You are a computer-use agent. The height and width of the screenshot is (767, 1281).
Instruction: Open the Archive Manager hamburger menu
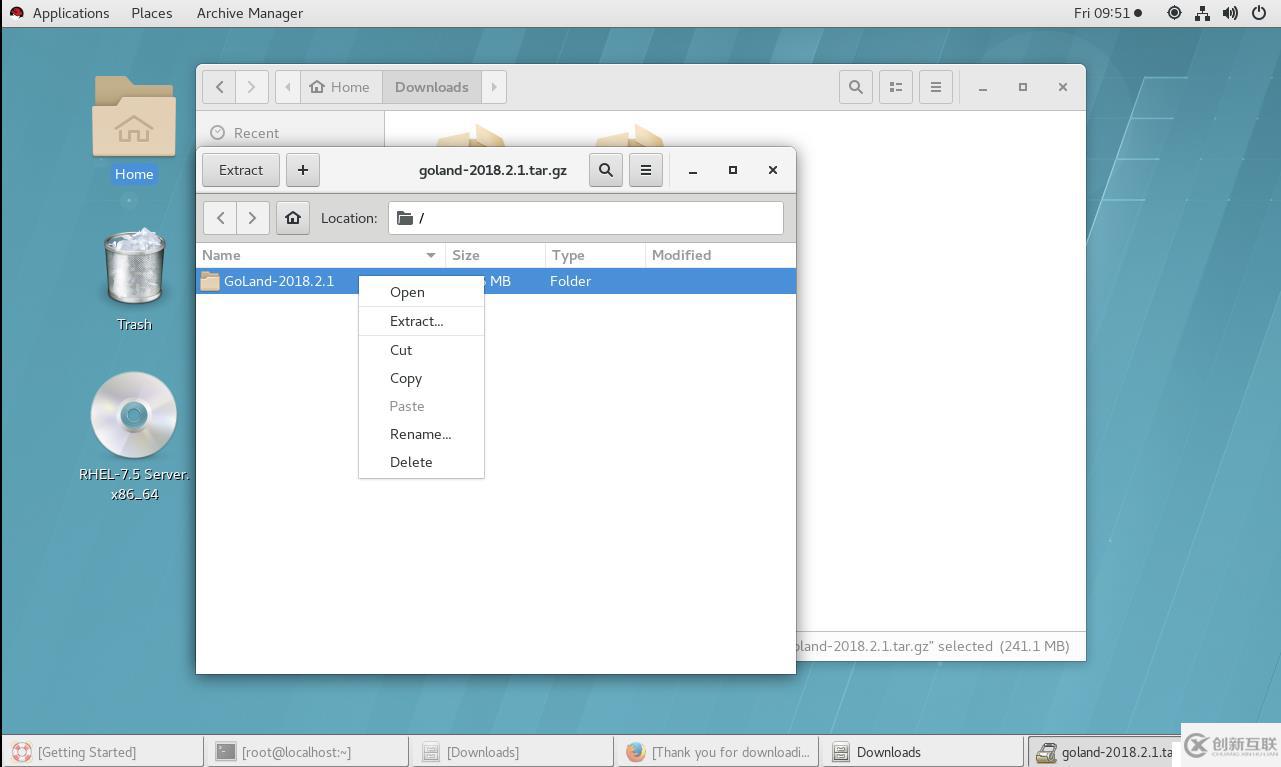pos(646,170)
